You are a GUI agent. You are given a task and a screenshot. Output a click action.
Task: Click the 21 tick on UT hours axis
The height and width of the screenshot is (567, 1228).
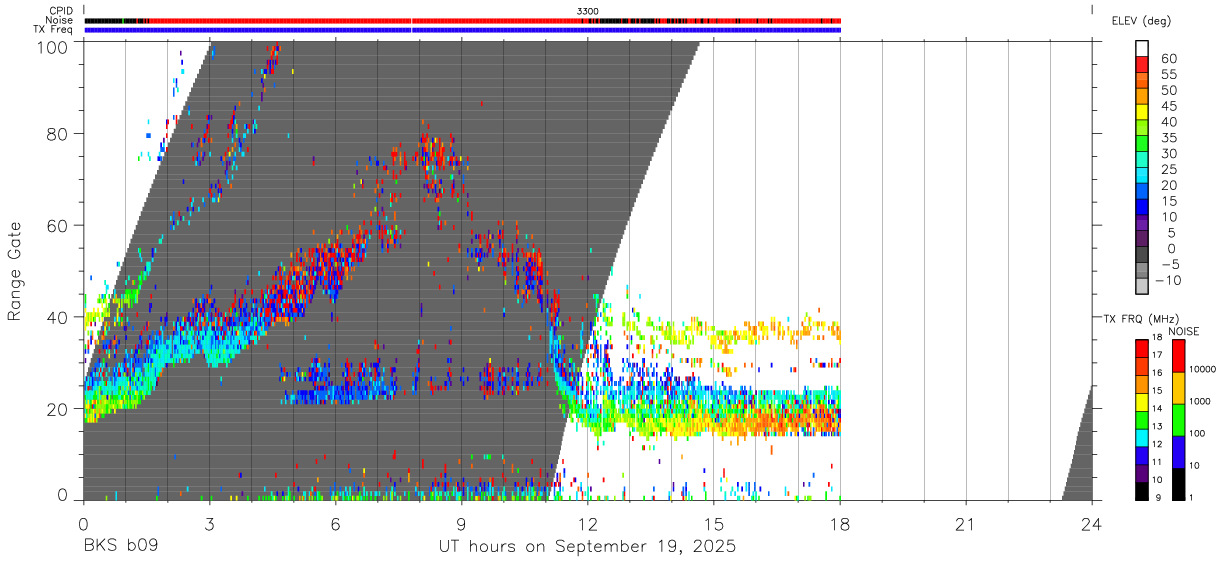(x=966, y=524)
